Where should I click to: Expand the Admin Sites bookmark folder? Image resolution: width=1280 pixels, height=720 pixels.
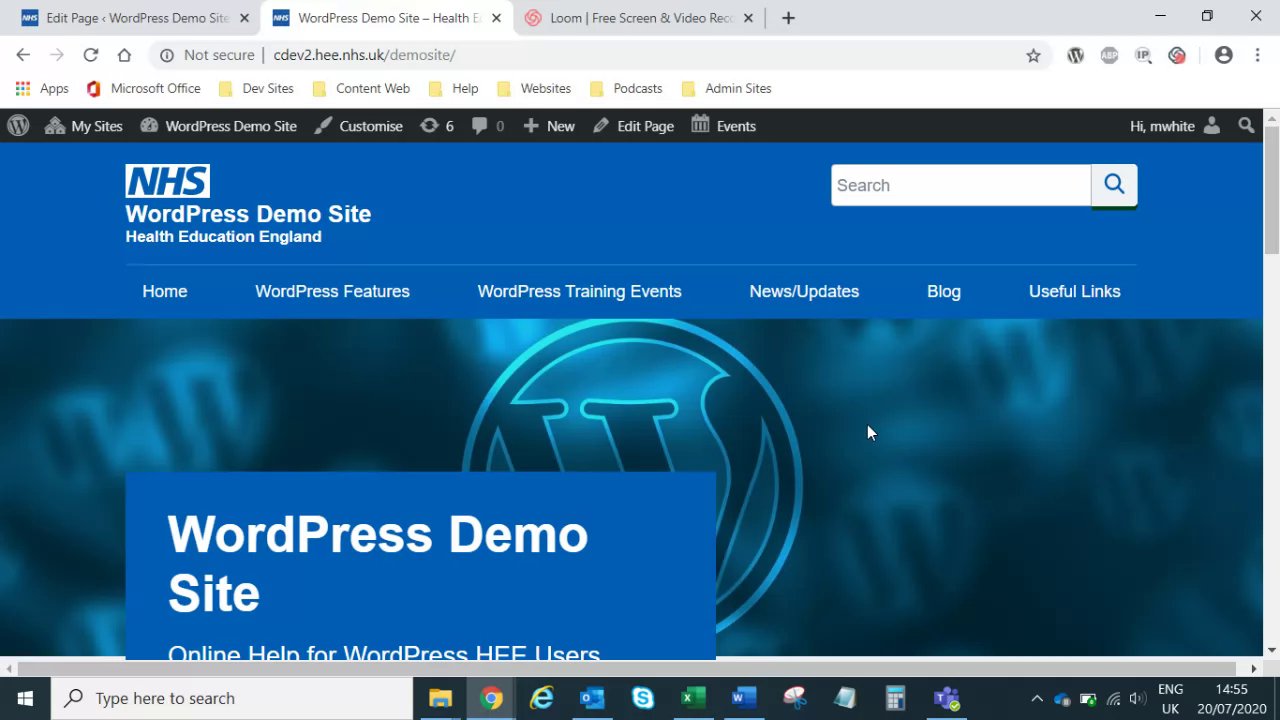coord(725,88)
